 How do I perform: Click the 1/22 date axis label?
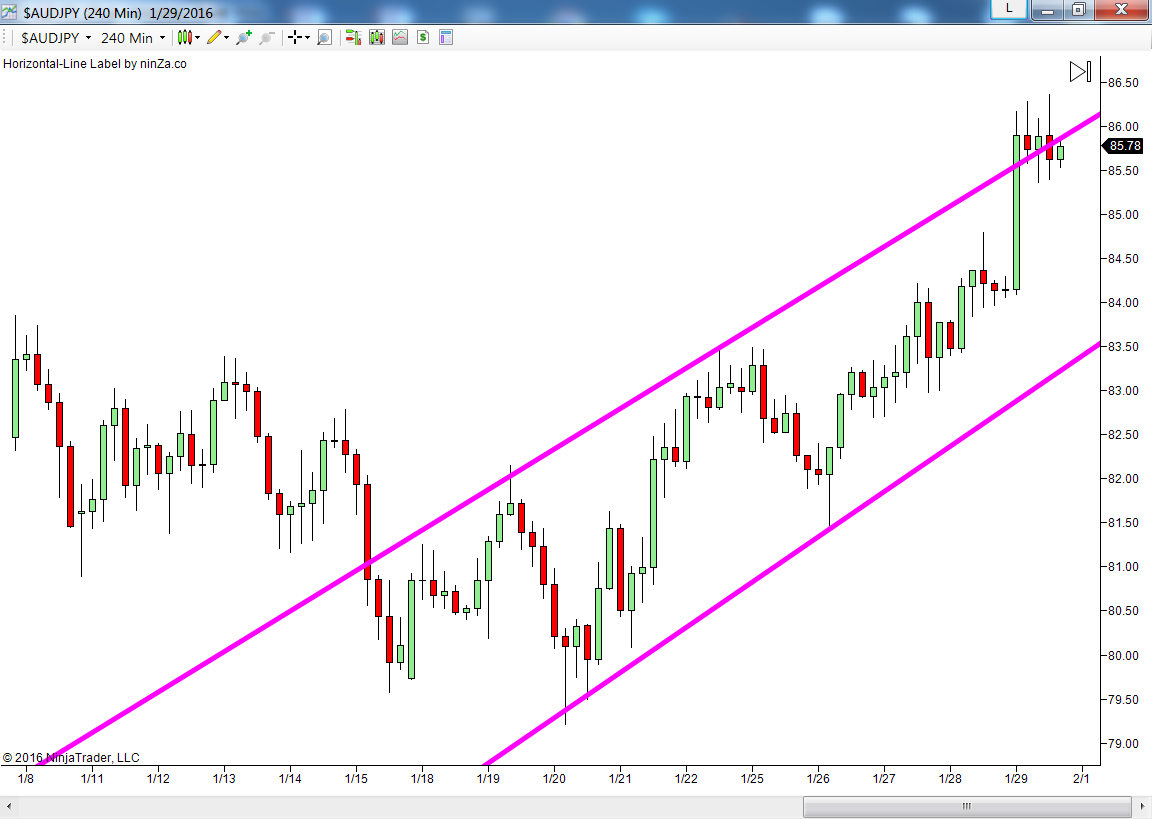[686, 778]
